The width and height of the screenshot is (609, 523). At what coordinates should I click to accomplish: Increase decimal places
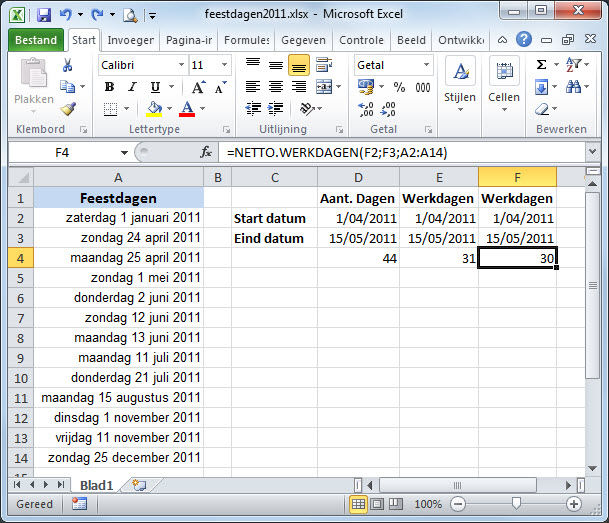(x=366, y=109)
